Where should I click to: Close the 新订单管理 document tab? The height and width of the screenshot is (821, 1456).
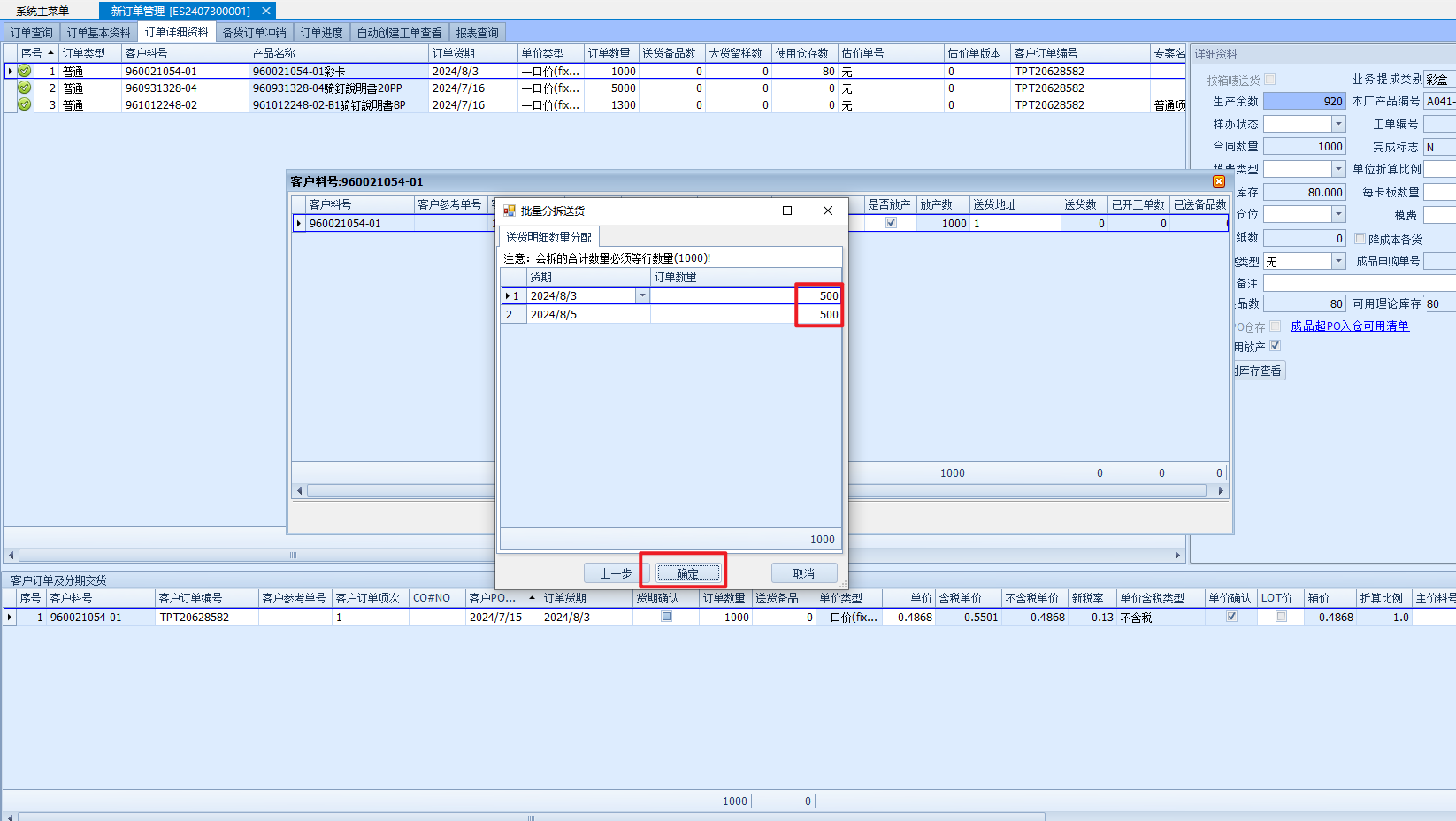coord(265,11)
